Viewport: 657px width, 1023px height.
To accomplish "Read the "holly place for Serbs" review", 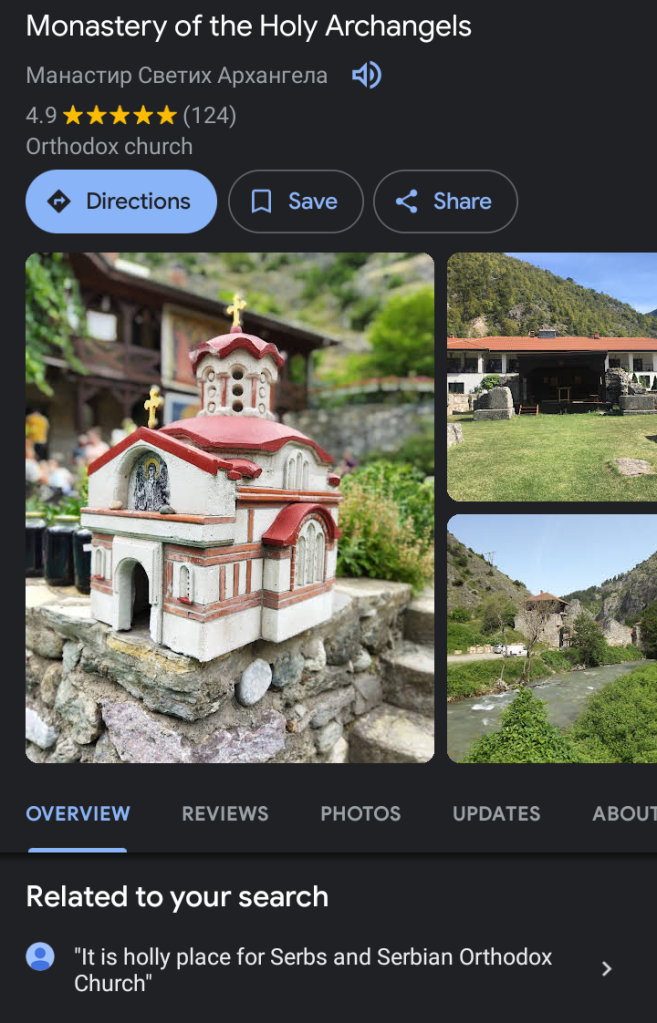I will 313,969.
